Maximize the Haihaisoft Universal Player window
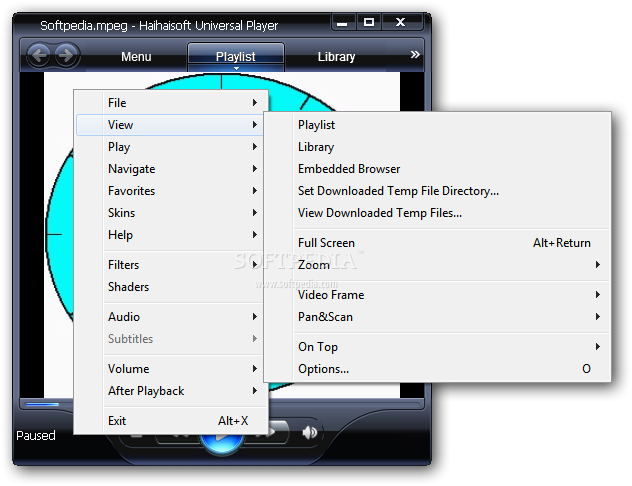The width and height of the screenshot is (632, 486). (x=369, y=22)
